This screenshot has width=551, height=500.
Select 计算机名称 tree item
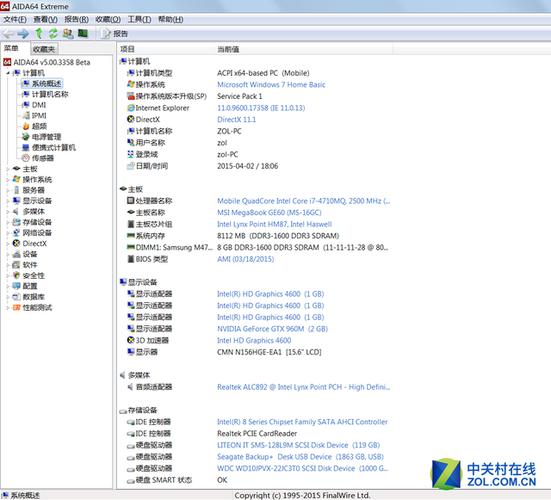tap(50, 94)
